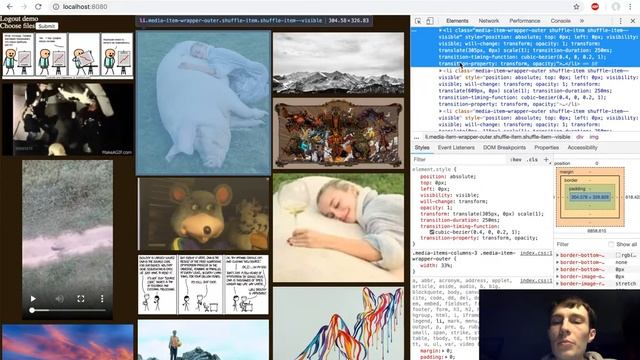This screenshot has width=640, height=360.
Task: Click the xkcd stick-figure comic image
Action: 203,284
